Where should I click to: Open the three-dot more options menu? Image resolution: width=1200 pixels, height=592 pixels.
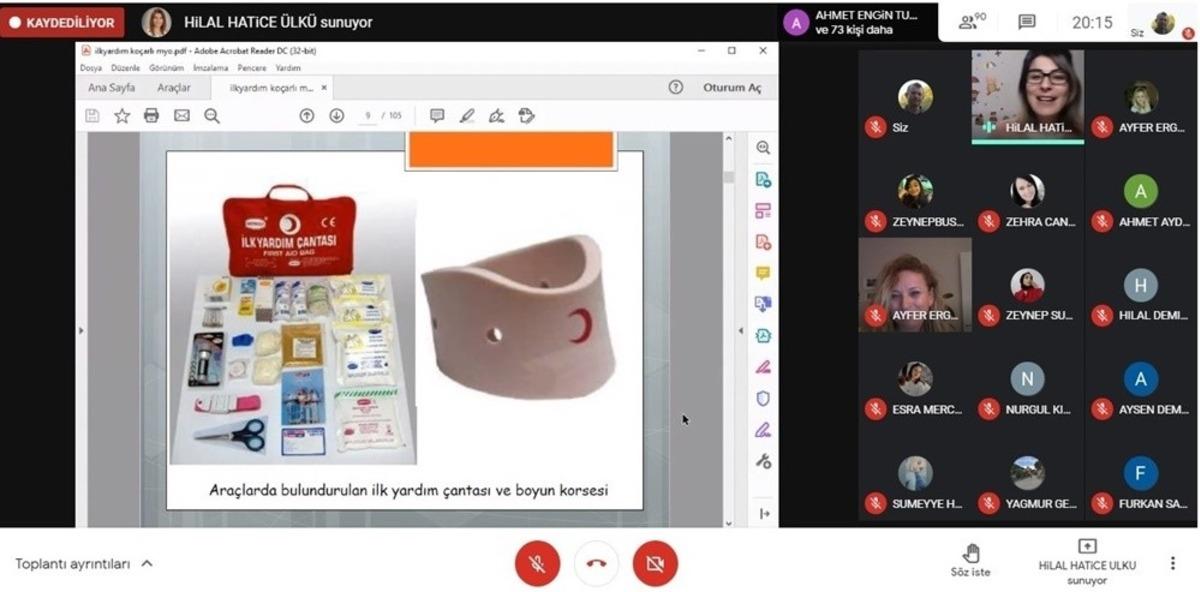point(1173,563)
